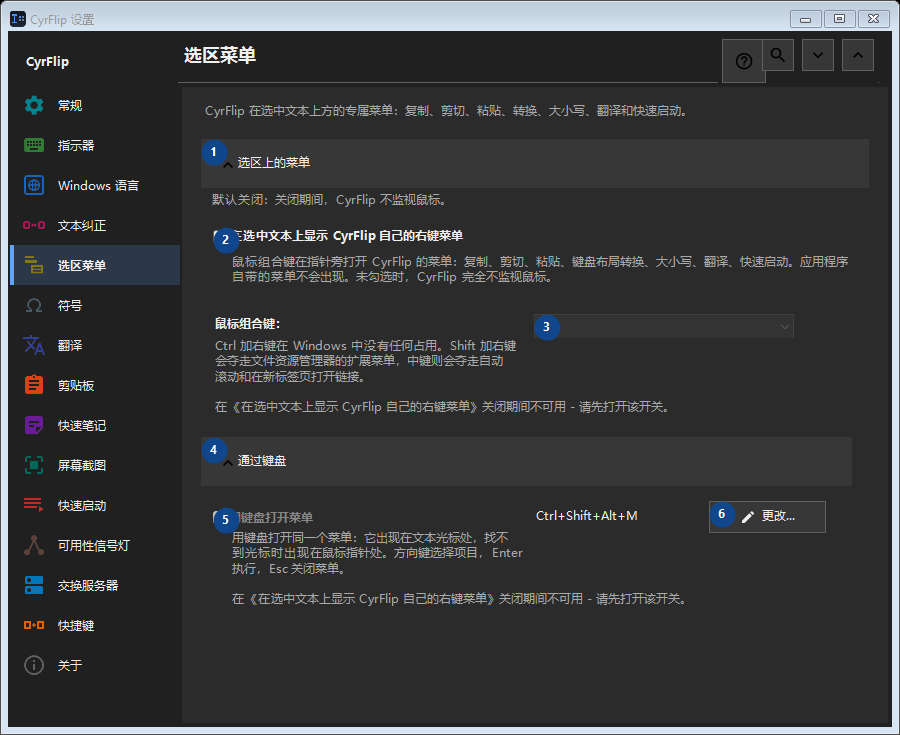Open the 交换服务器 page

pos(95,585)
